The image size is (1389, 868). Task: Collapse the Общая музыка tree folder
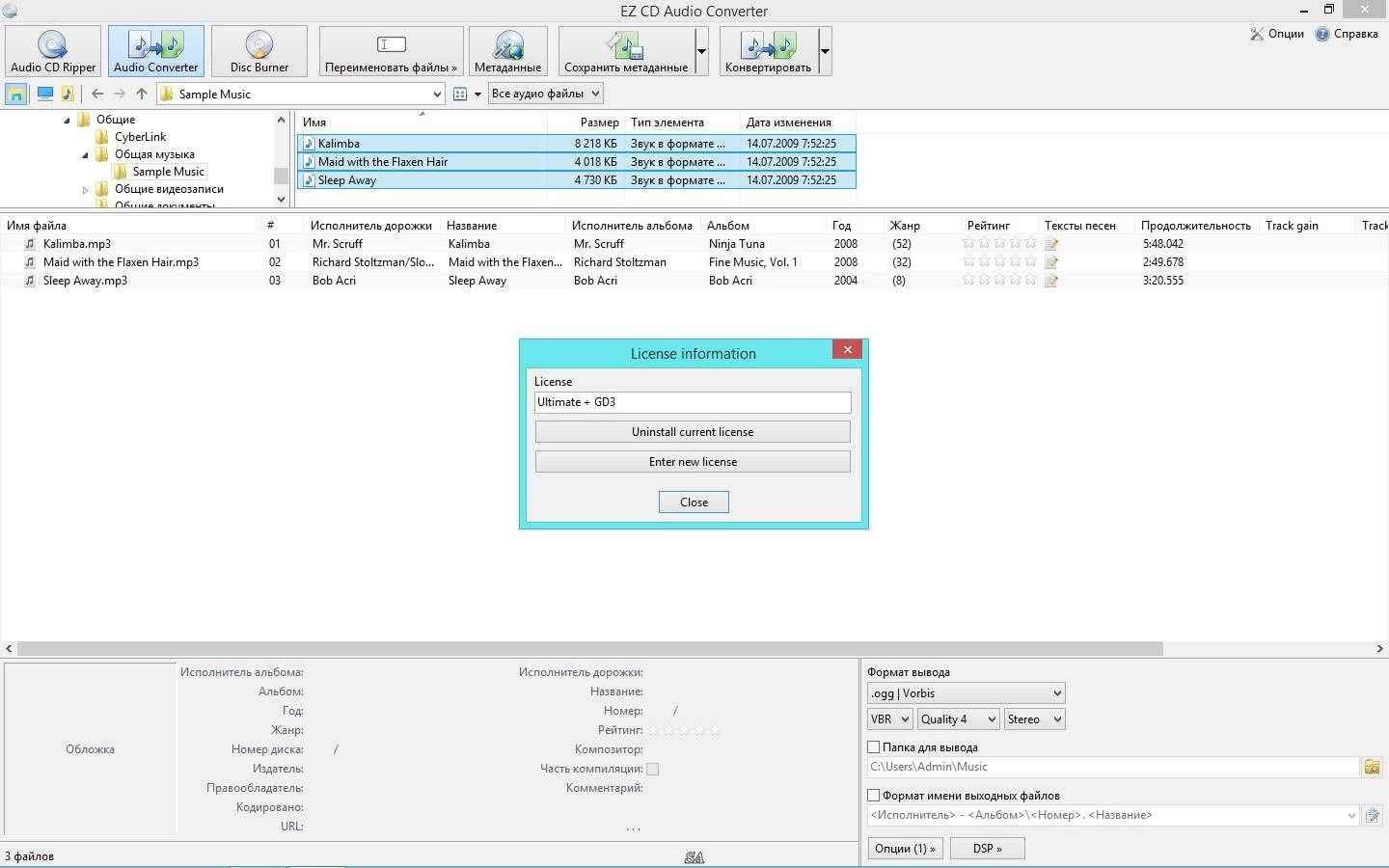[x=85, y=155]
